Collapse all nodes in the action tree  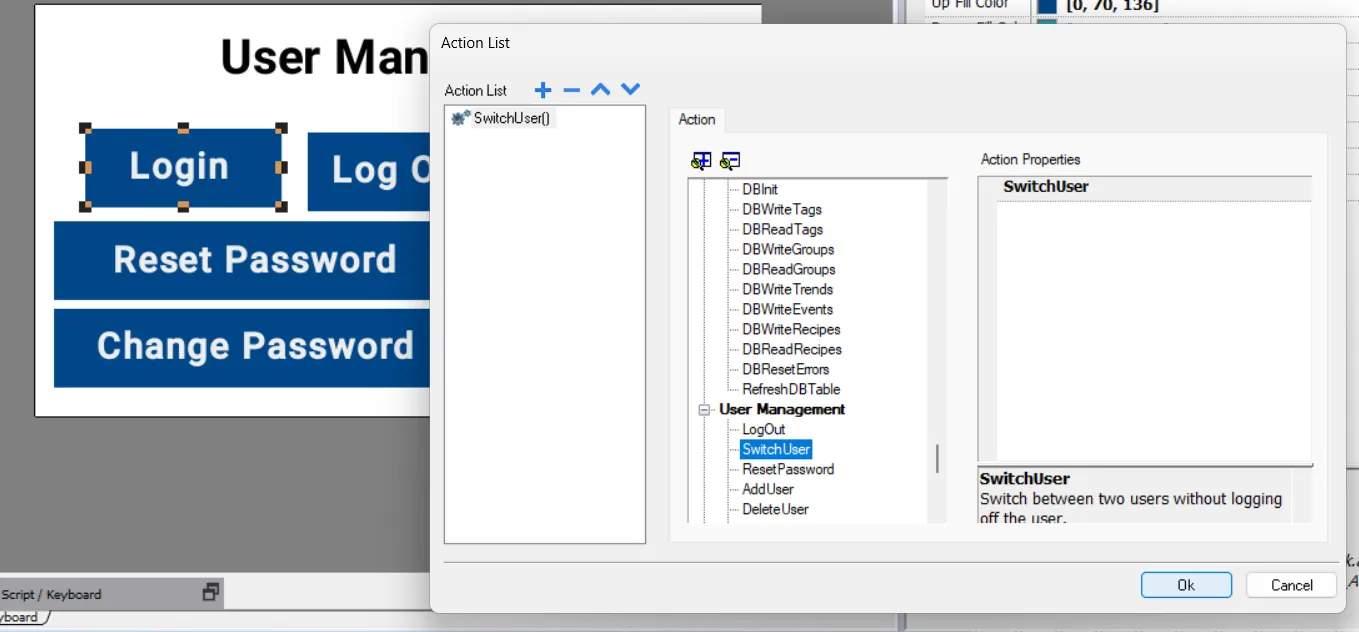(730, 161)
